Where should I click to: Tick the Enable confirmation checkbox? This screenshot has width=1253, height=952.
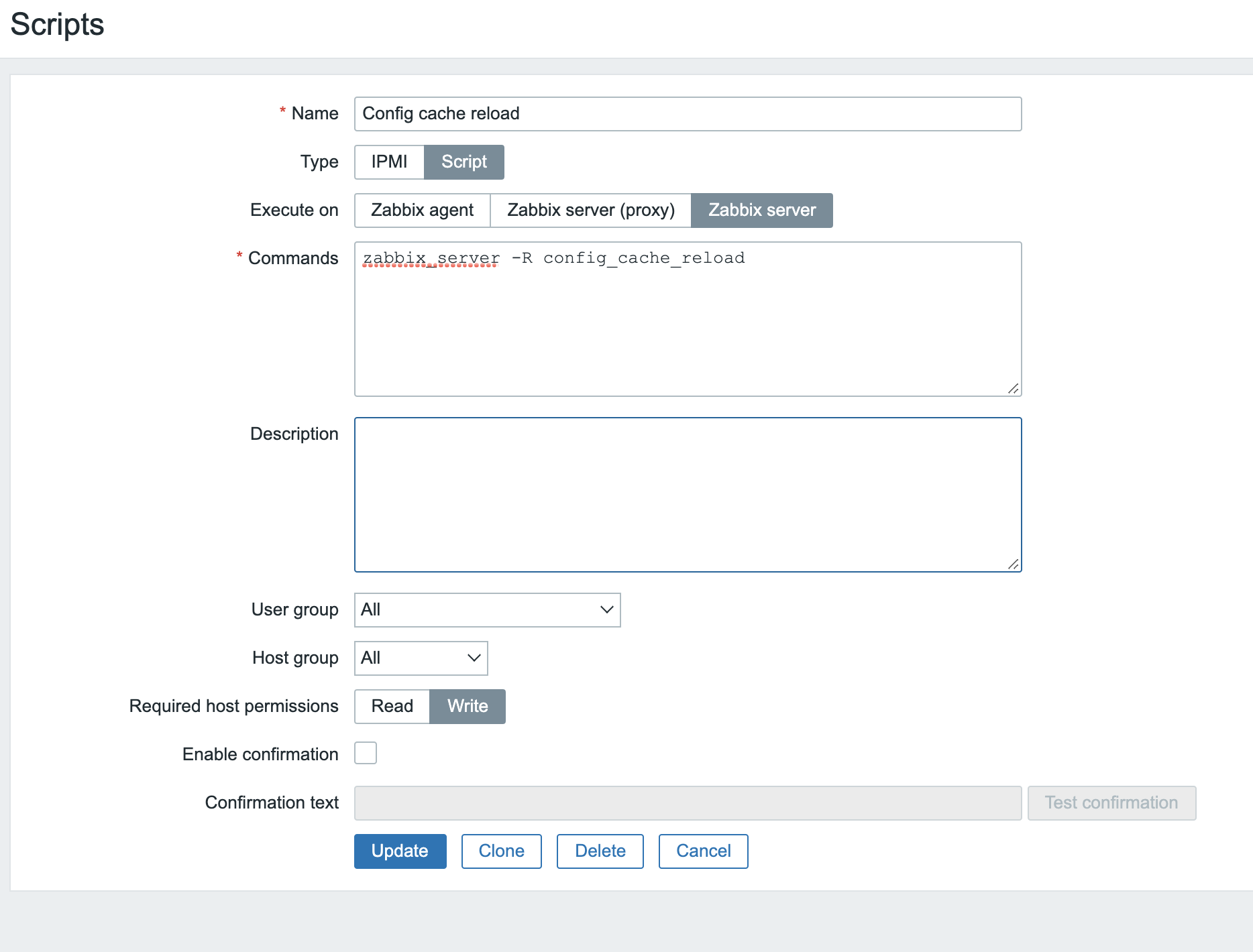tap(366, 754)
